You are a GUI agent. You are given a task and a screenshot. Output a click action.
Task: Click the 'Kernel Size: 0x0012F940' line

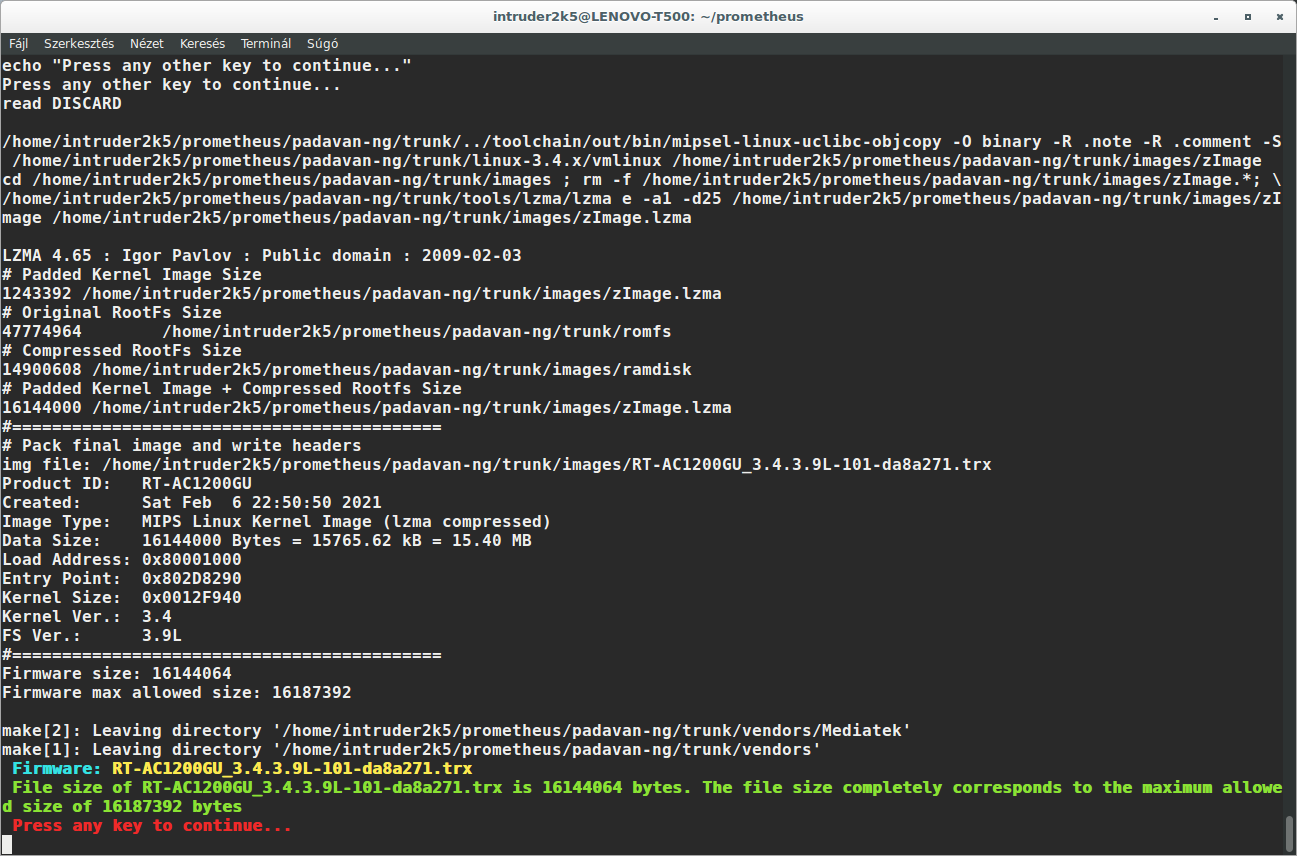coord(122,598)
